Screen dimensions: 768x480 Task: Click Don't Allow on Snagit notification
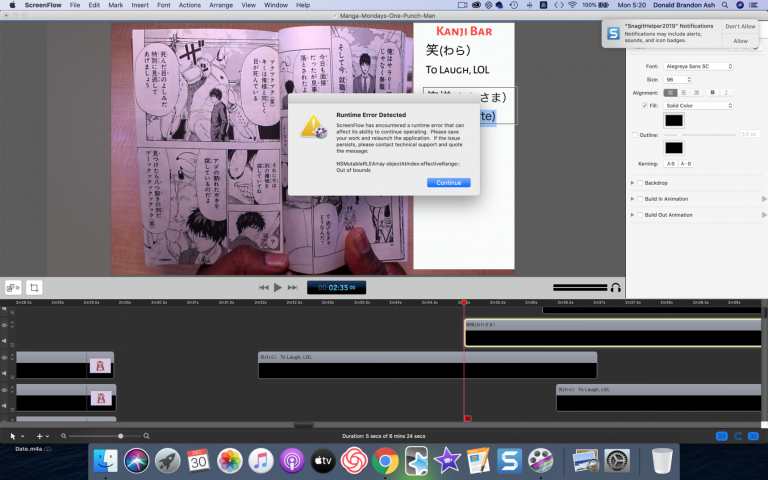(x=740, y=26)
